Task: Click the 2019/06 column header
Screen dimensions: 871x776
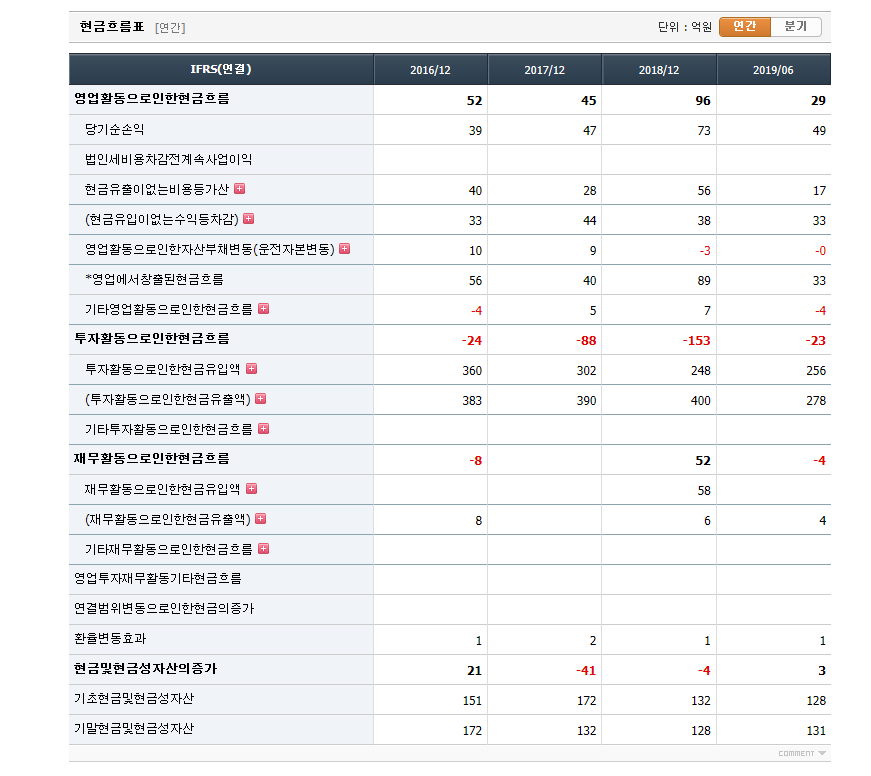Action: pos(773,70)
